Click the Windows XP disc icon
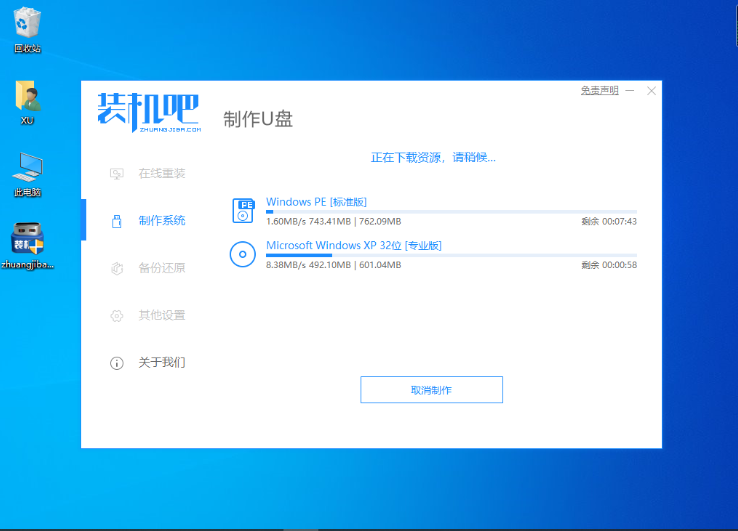Viewport: 738px width, 531px height. [243, 254]
